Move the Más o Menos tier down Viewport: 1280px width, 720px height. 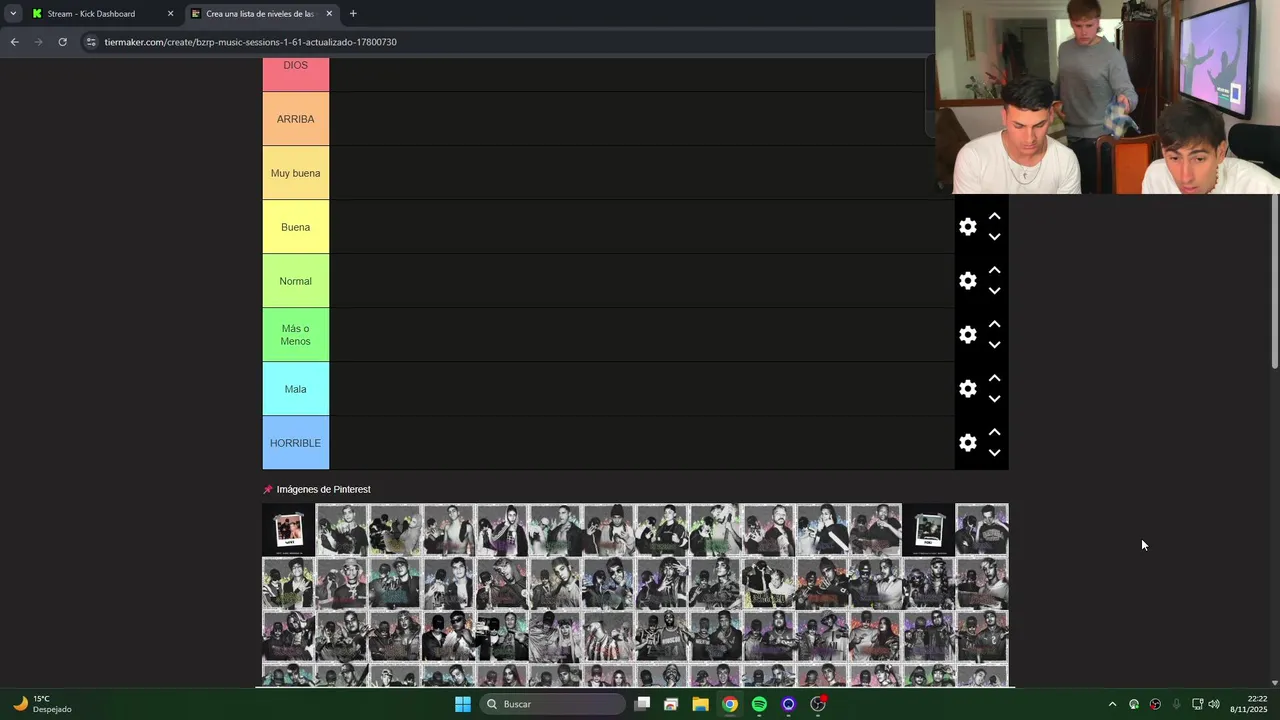point(995,346)
